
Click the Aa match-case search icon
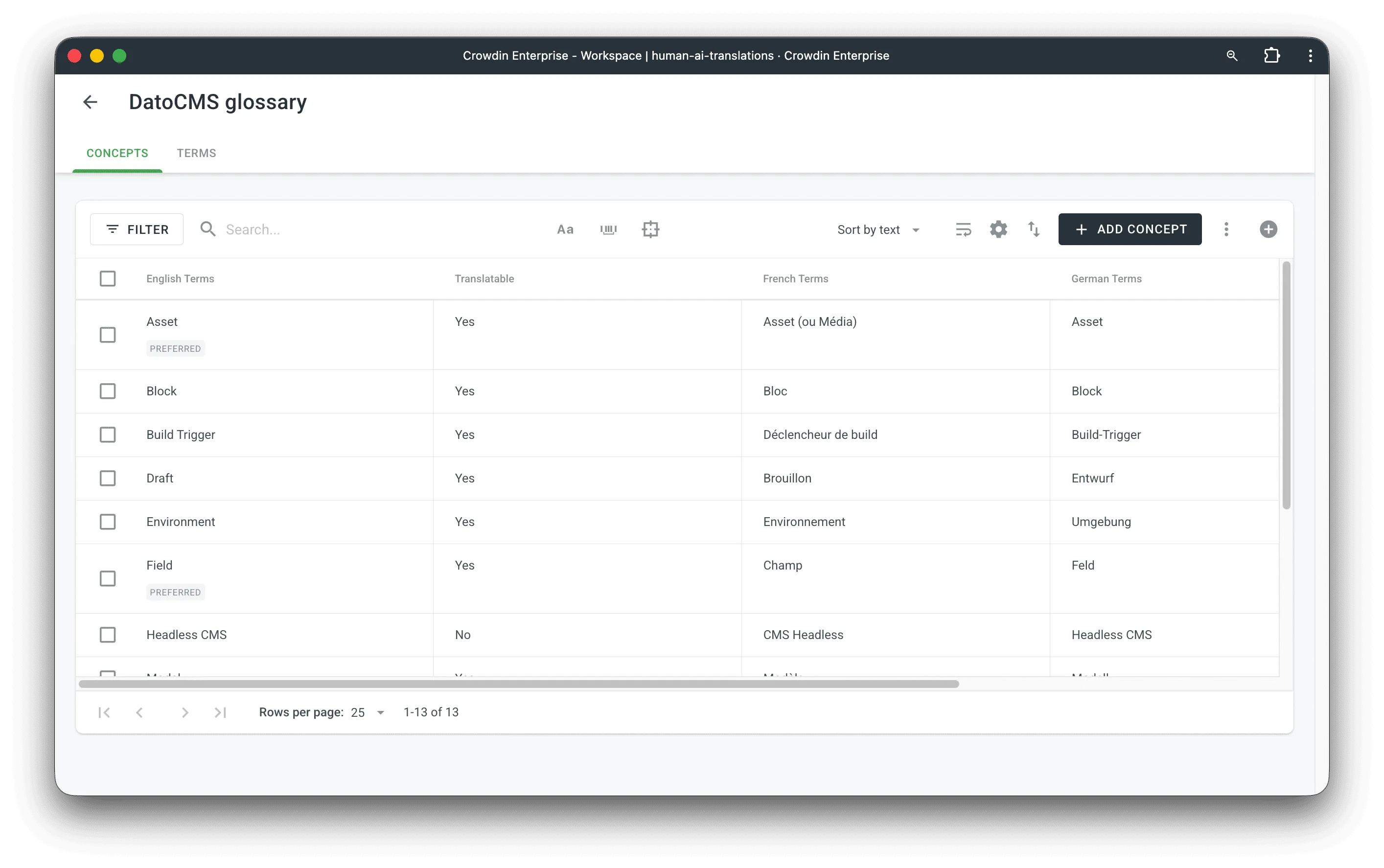pyautogui.click(x=565, y=229)
